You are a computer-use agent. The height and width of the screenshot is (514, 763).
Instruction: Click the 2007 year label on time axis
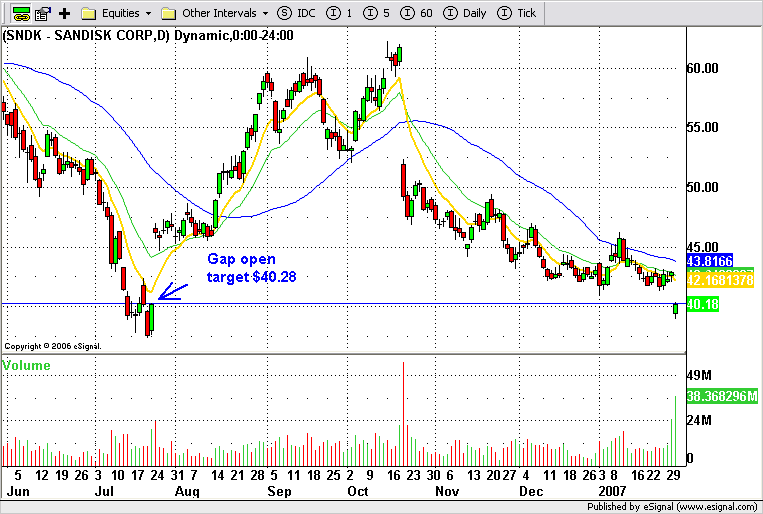coord(613,492)
